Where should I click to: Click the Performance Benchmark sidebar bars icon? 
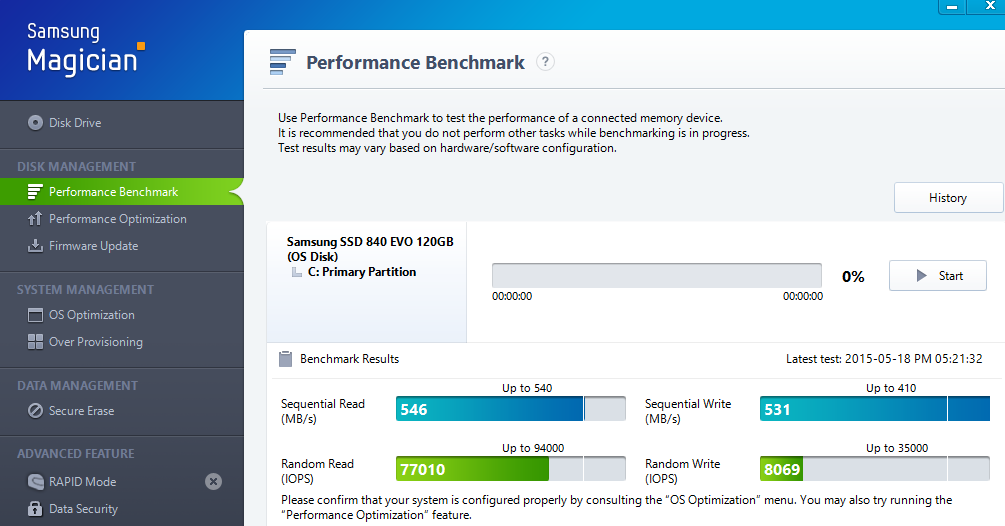(x=35, y=192)
